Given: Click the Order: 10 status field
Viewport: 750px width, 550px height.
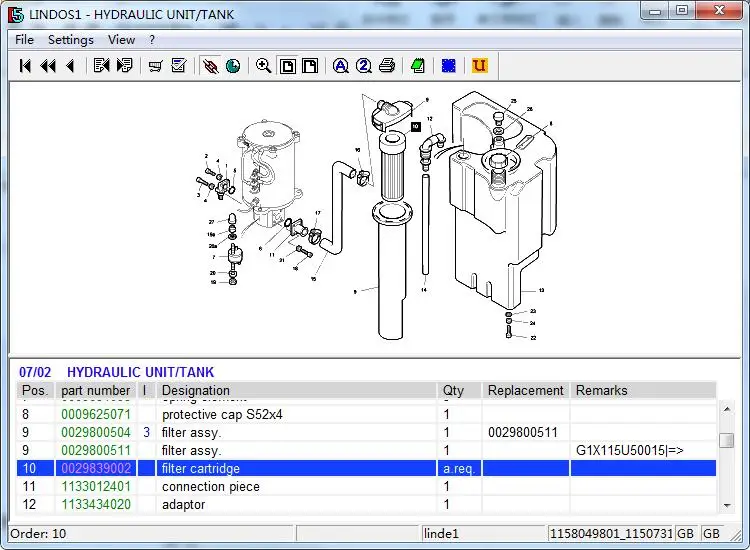Looking at the screenshot, I should pos(151,533).
